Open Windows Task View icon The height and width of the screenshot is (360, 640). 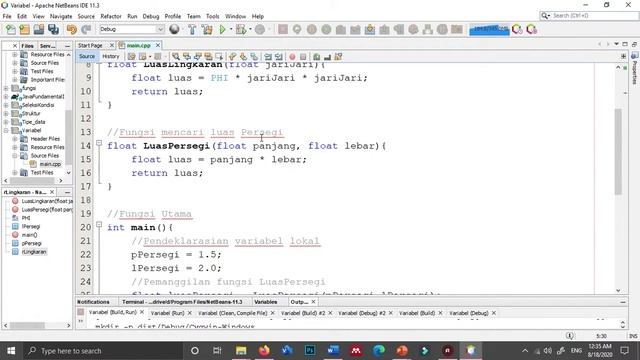pos(217,351)
